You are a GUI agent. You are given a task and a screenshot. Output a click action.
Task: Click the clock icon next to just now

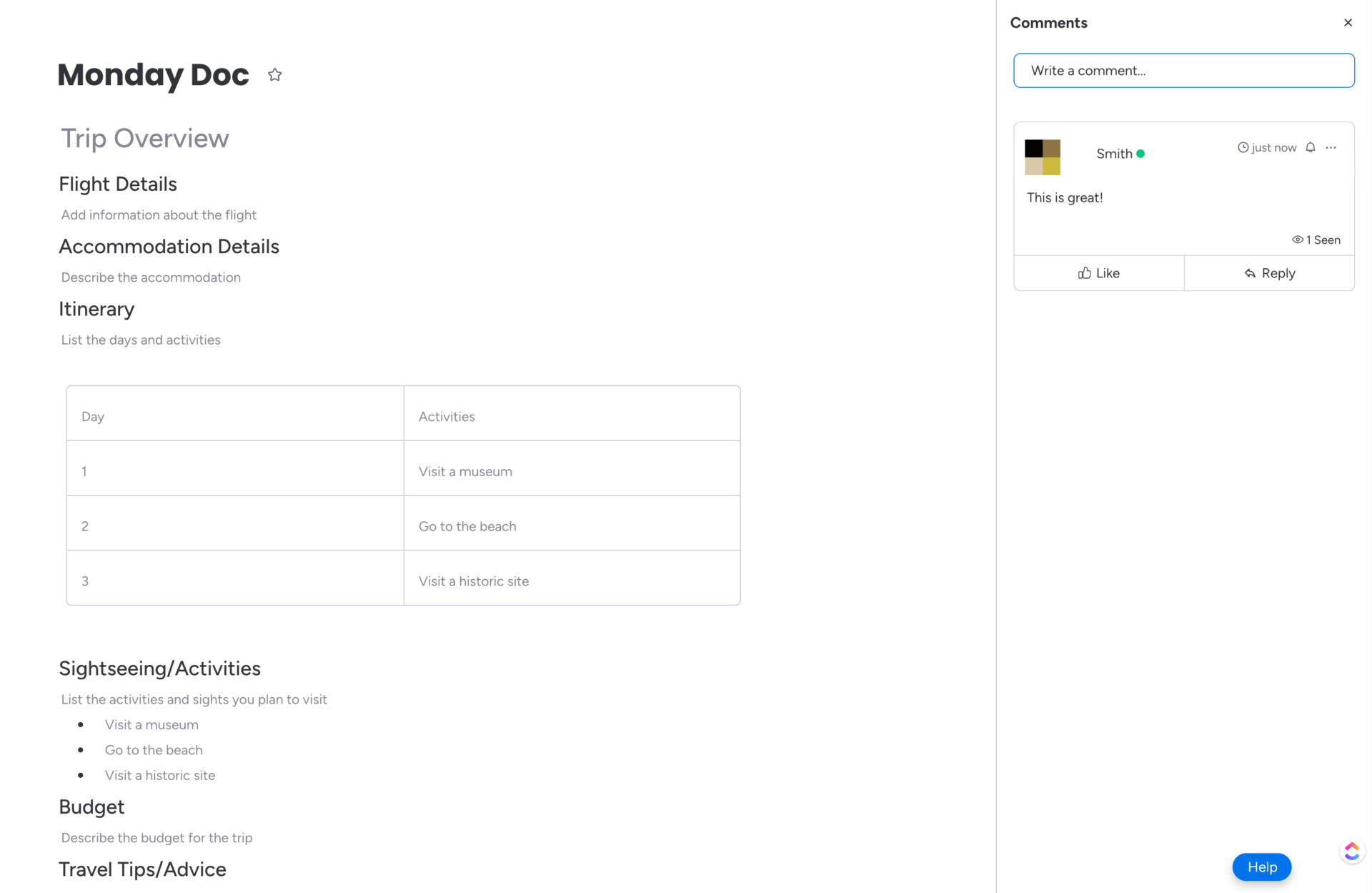pyautogui.click(x=1243, y=147)
